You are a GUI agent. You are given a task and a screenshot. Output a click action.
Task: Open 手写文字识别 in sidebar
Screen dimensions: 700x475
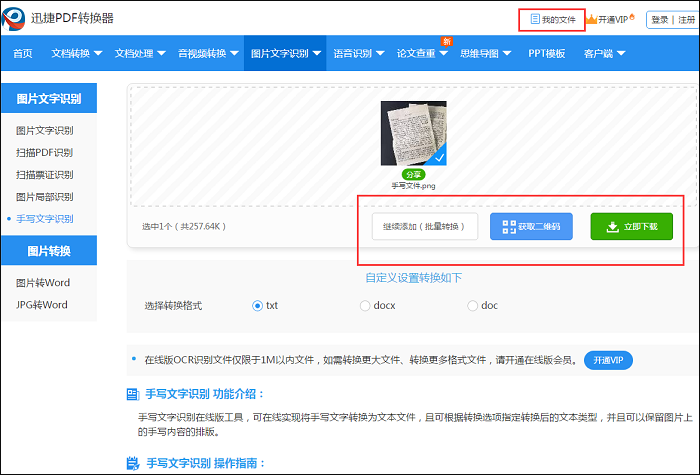[x=45, y=219]
